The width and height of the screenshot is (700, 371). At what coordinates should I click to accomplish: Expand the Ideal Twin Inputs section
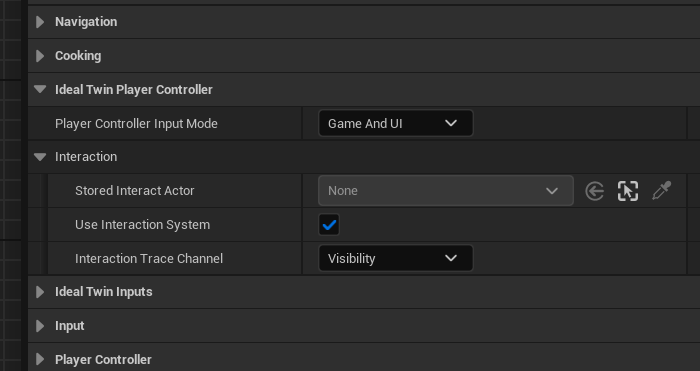(40, 292)
